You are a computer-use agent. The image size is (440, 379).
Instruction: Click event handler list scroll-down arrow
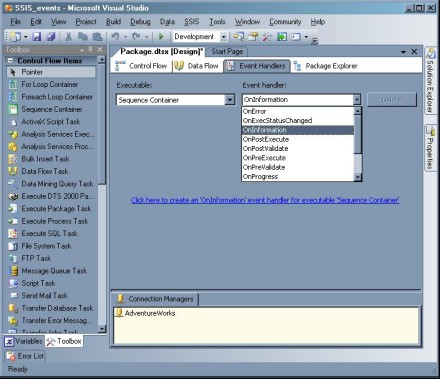coord(357,177)
